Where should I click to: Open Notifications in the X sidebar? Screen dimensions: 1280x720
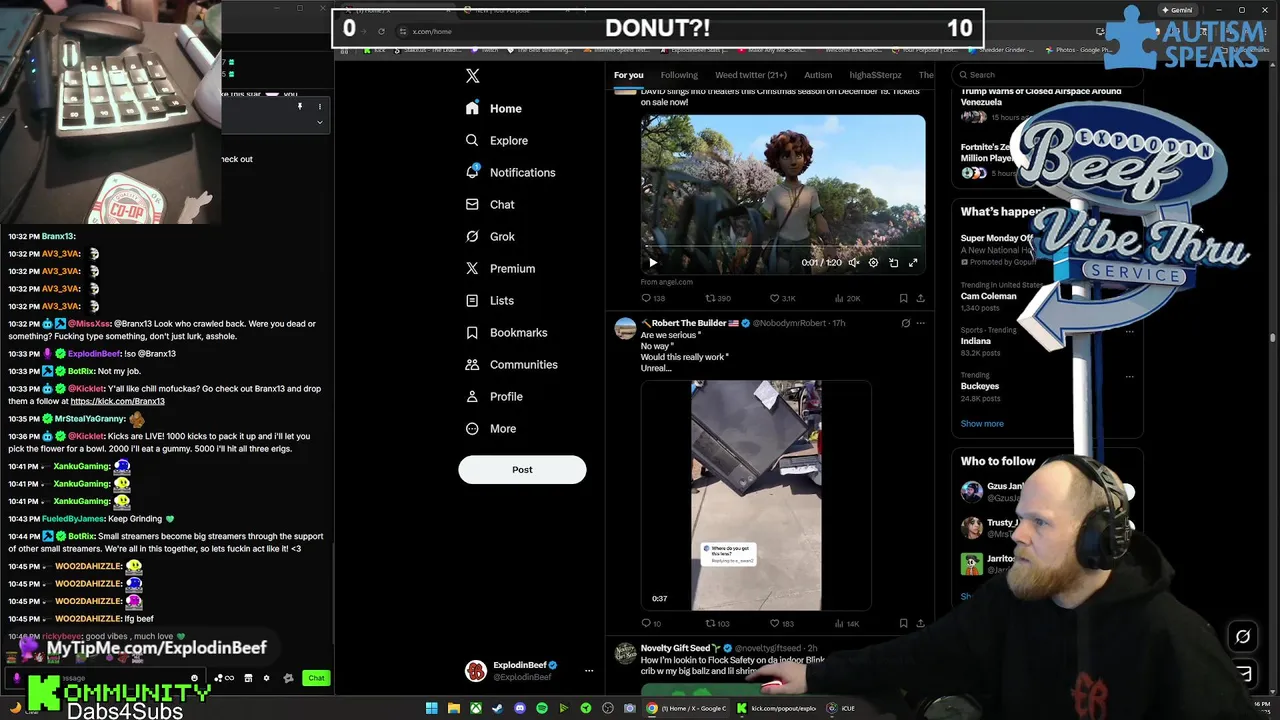(510, 172)
